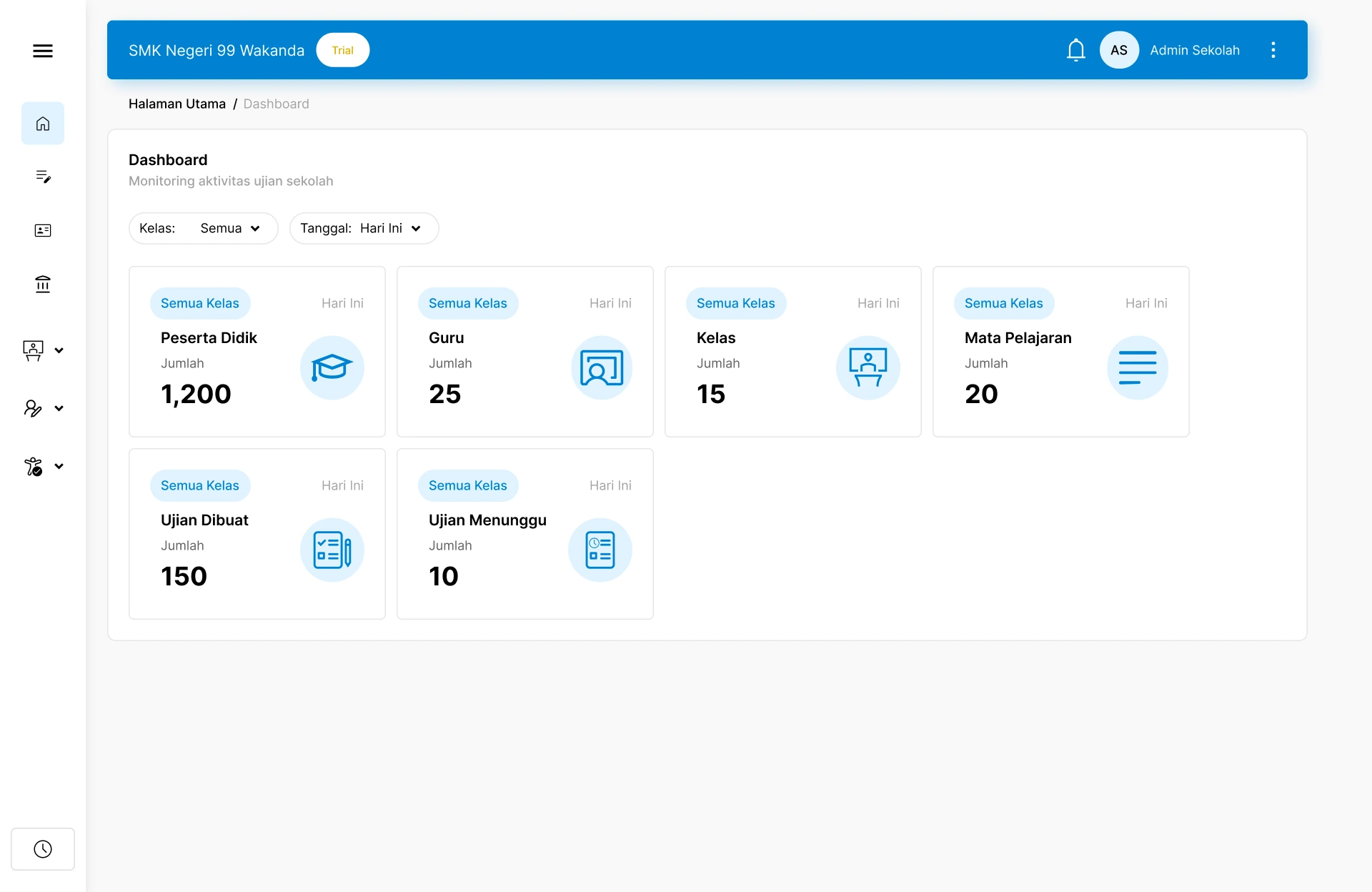Click the 20 count on Mata Pelajaran card
Viewport: 1372px width, 892px height.
pos(981,394)
